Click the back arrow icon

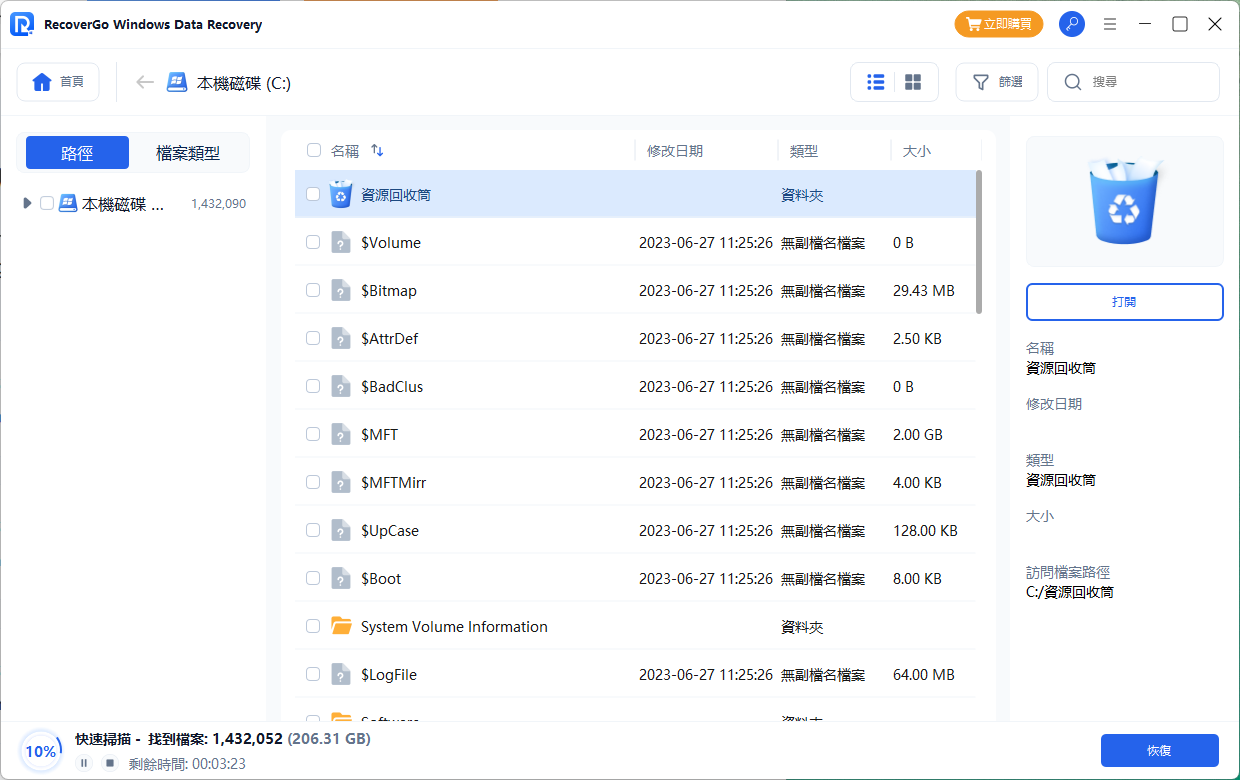click(145, 82)
